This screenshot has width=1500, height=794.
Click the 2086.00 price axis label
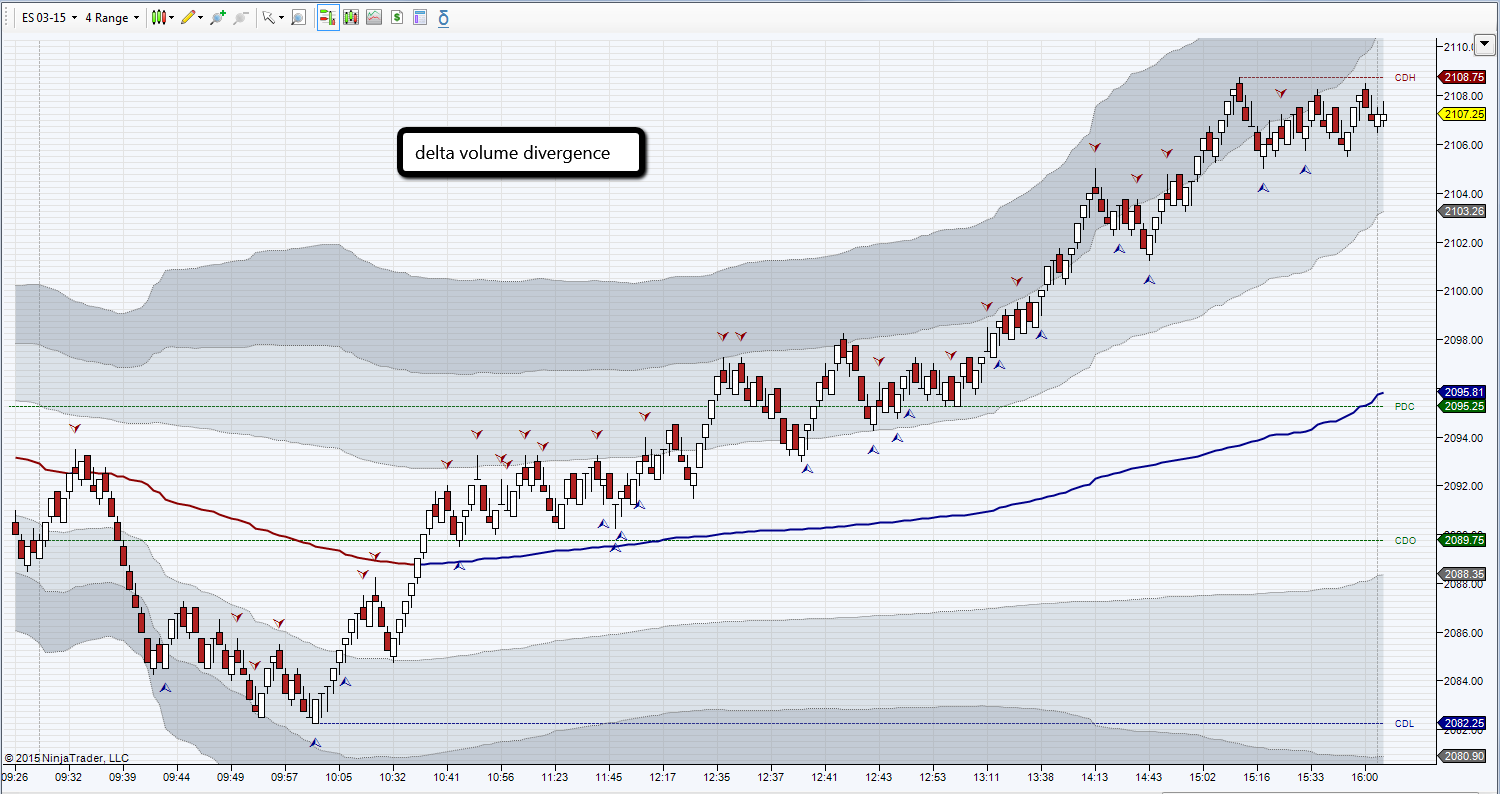click(x=1461, y=632)
